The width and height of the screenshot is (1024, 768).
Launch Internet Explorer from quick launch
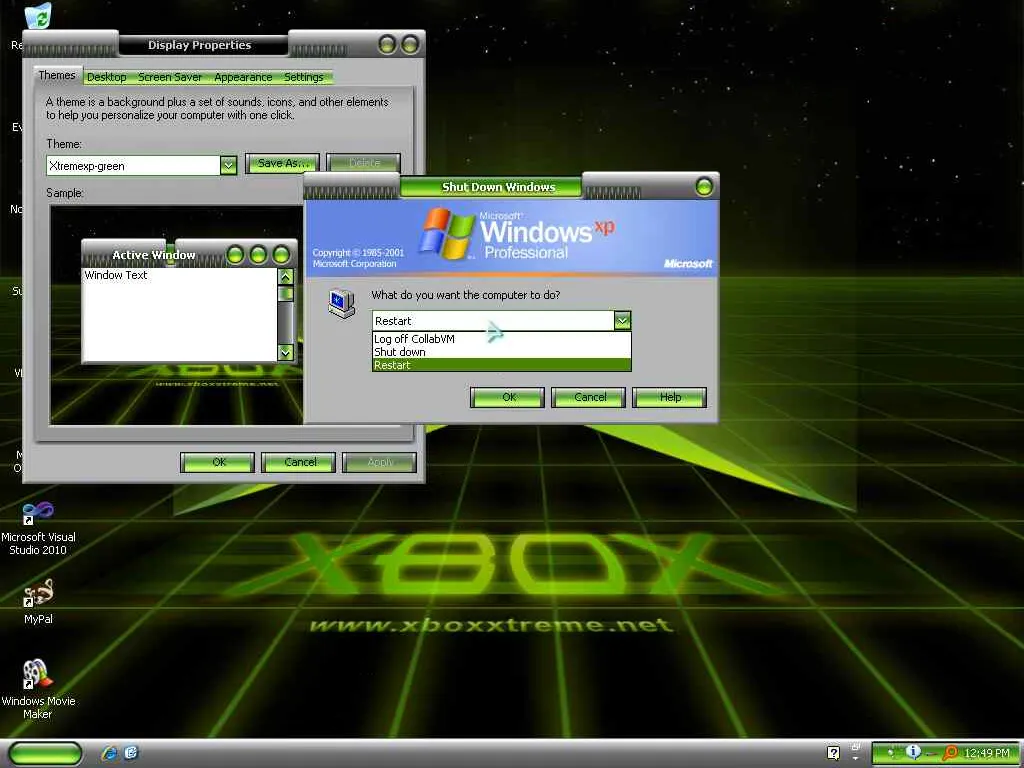coord(109,753)
